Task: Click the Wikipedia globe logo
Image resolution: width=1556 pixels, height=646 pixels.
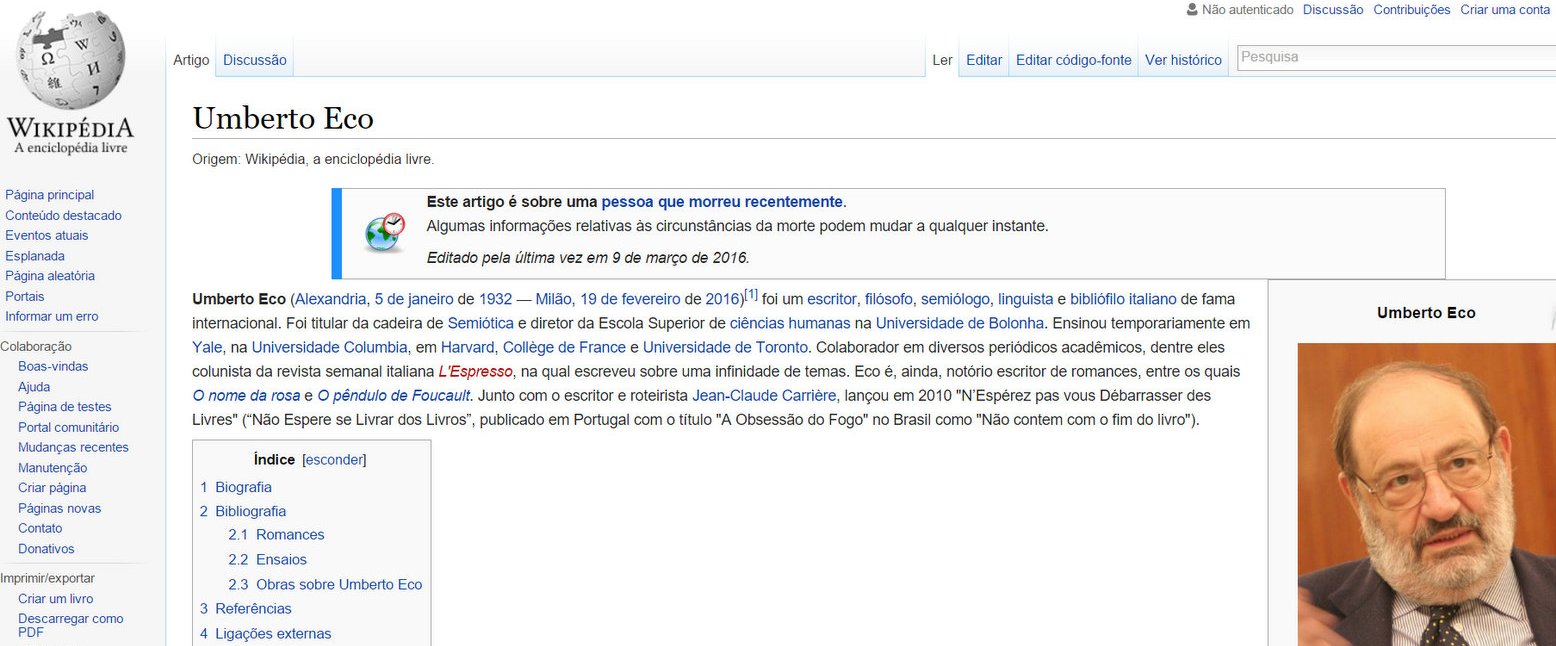Action: pyautogui.click(x=70, y=62)
